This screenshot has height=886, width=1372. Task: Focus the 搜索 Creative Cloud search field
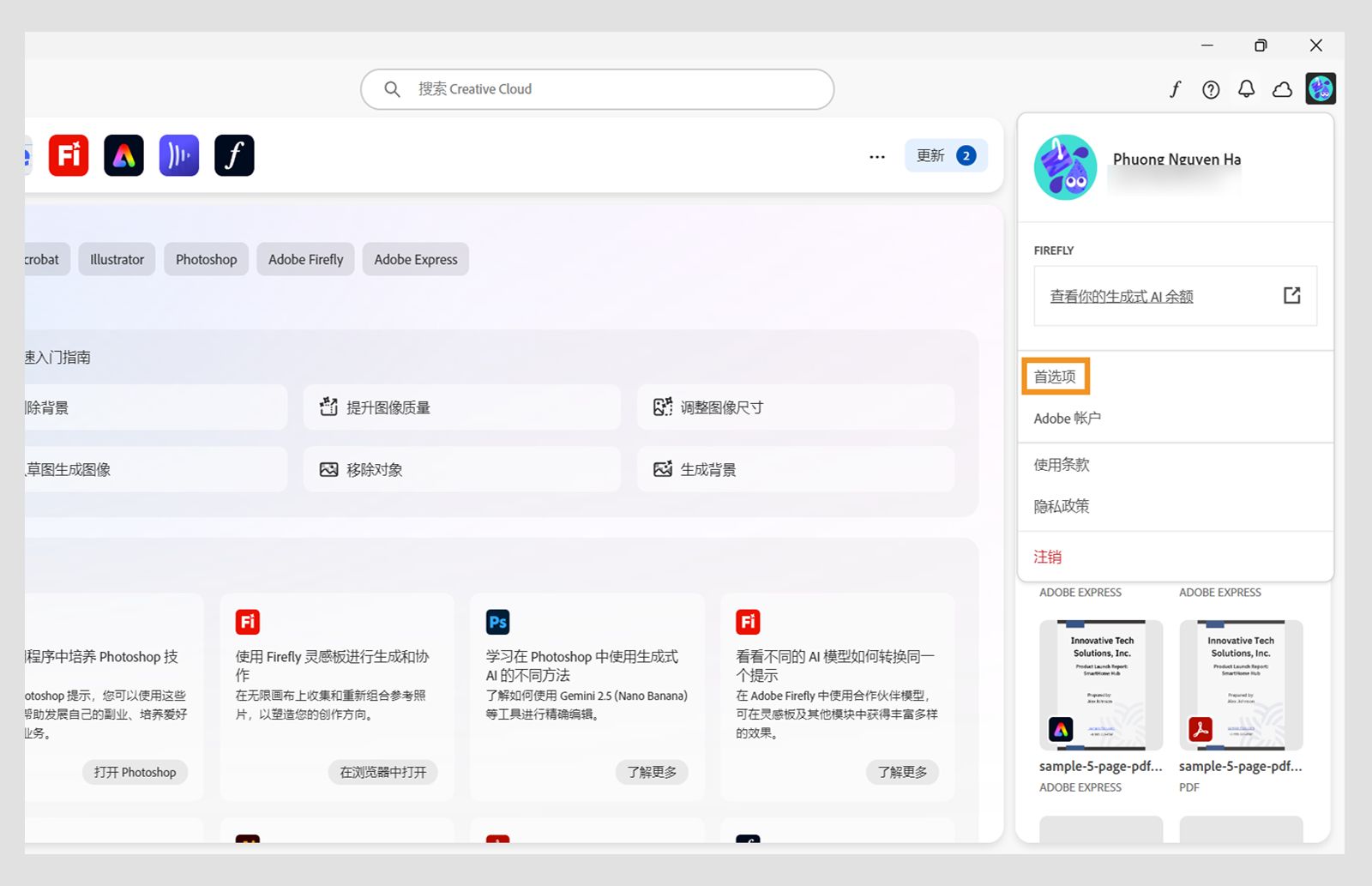point(598,89)
